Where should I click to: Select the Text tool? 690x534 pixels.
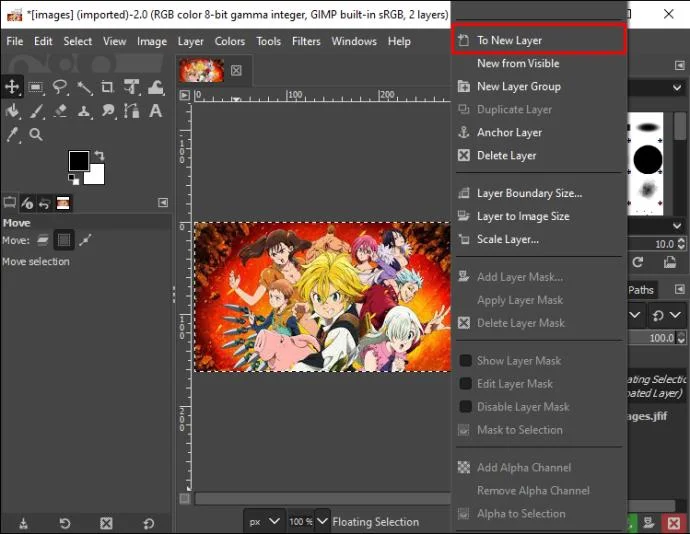coord(155,110)
